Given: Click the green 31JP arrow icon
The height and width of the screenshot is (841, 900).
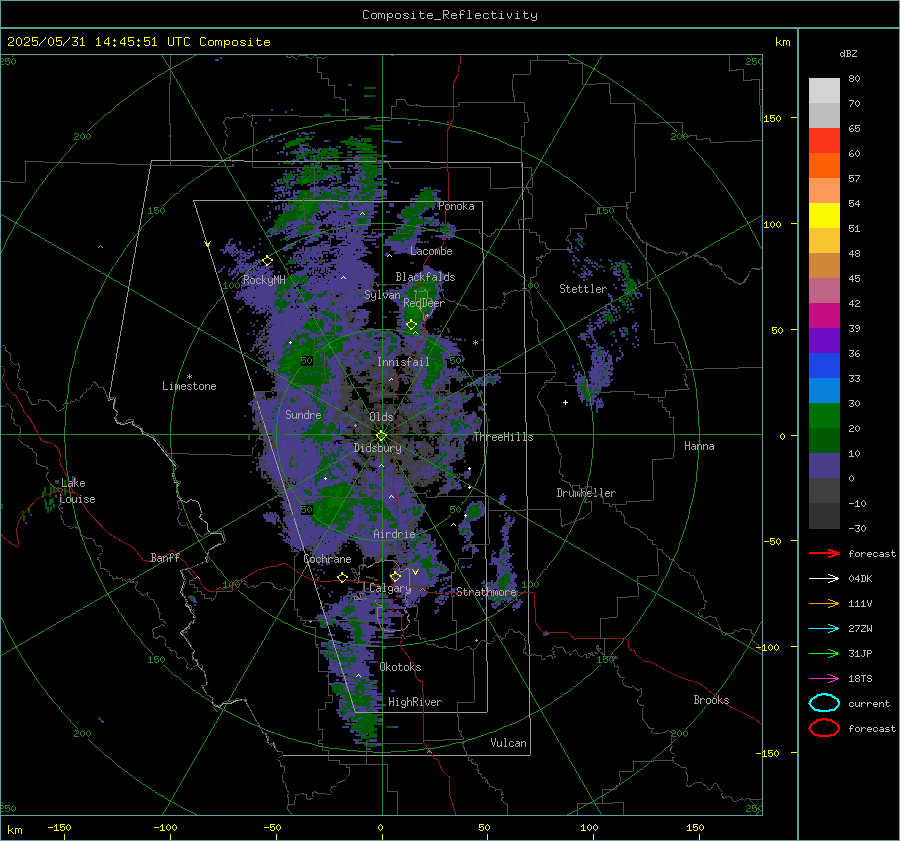Looking at the screenshot, I should 824,653.
